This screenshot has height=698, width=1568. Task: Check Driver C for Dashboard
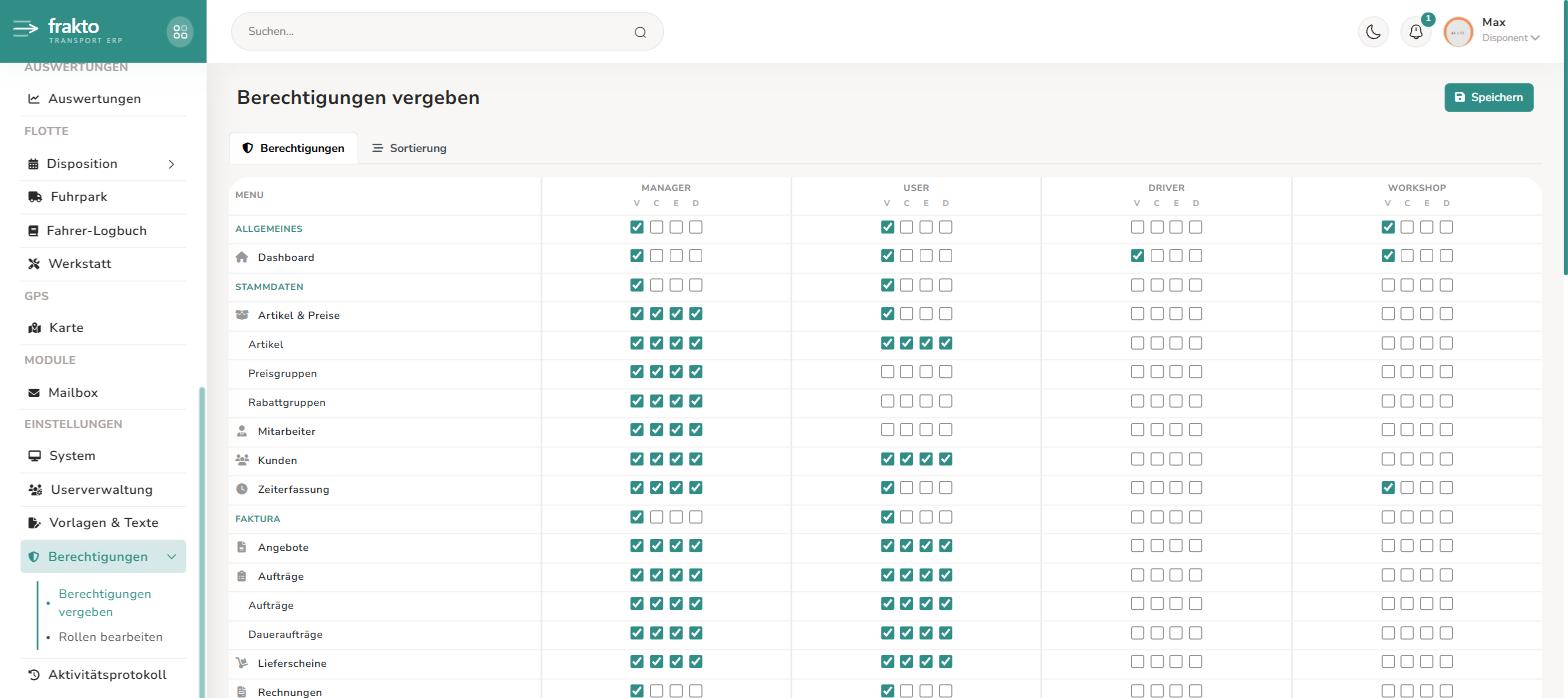tap(1157, 256)
